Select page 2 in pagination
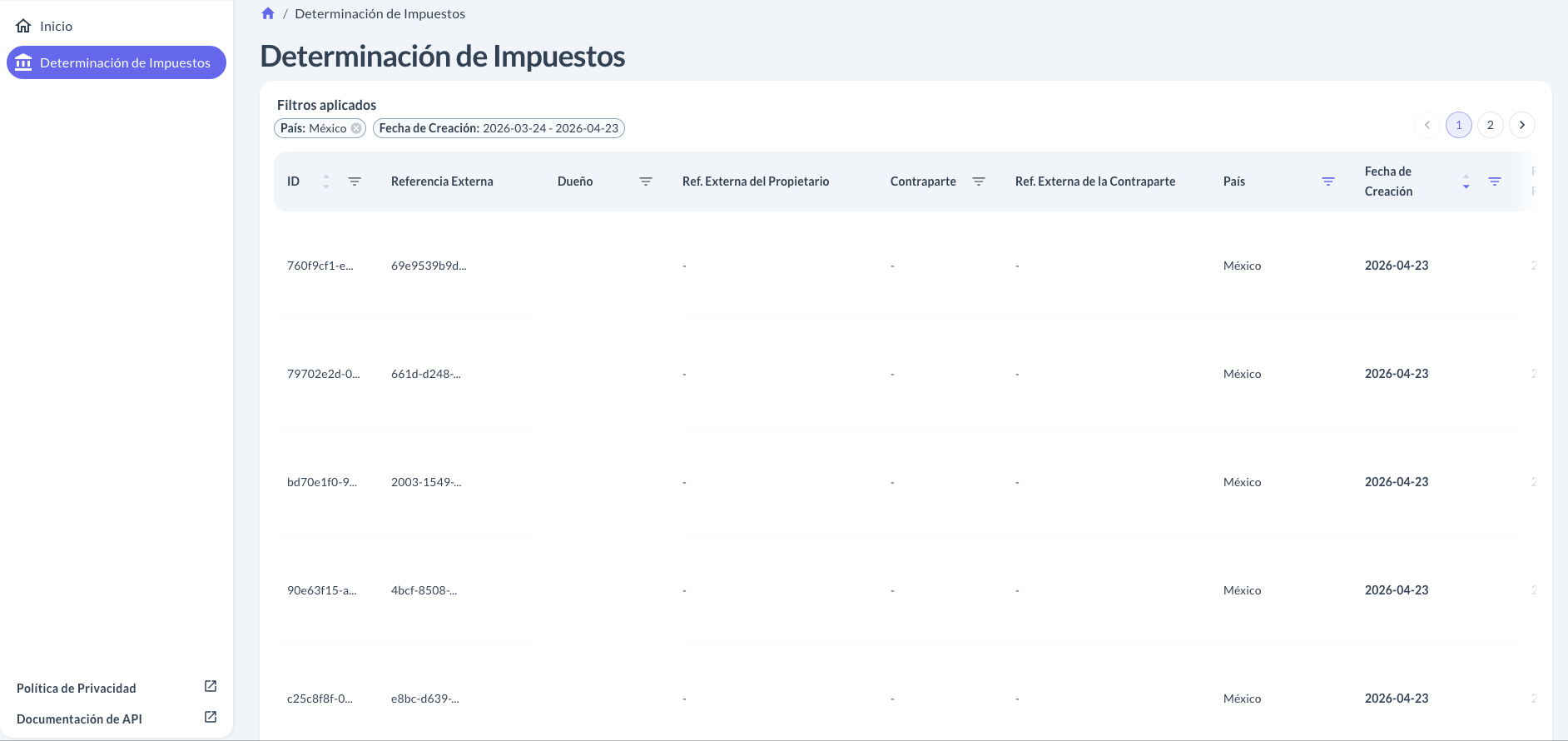Screen dimensions: 1568x741 click(1491, 125)
